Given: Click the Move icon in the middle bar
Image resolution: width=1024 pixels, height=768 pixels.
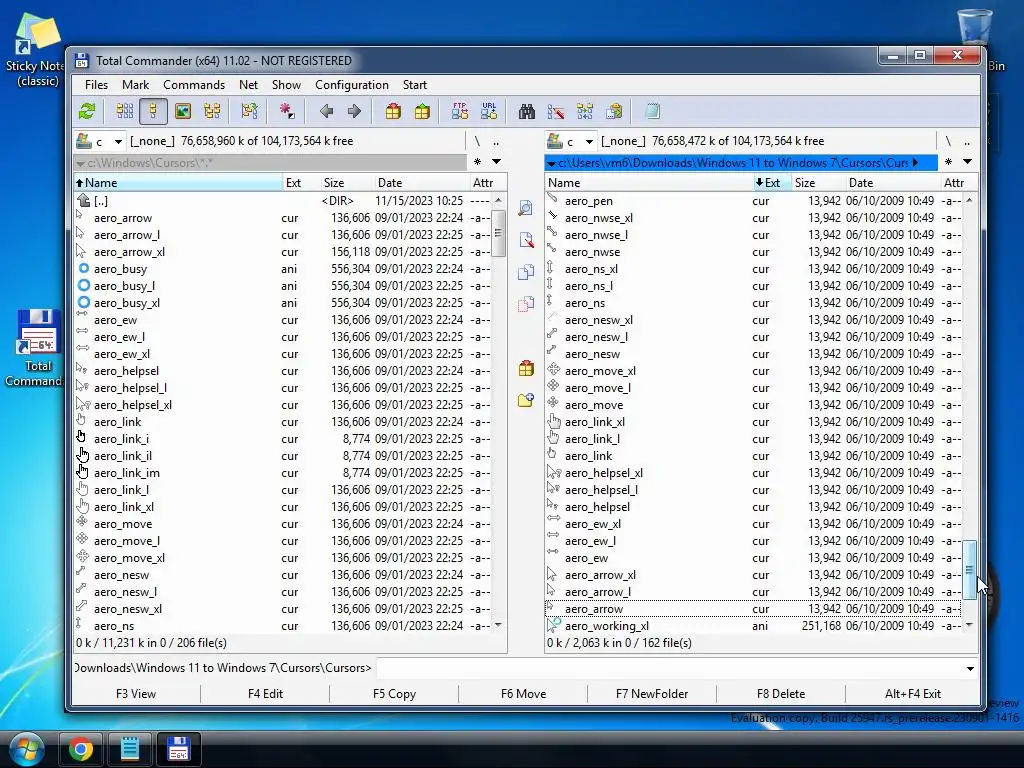Looking at the screenshot, I should (x=526, y=304).
